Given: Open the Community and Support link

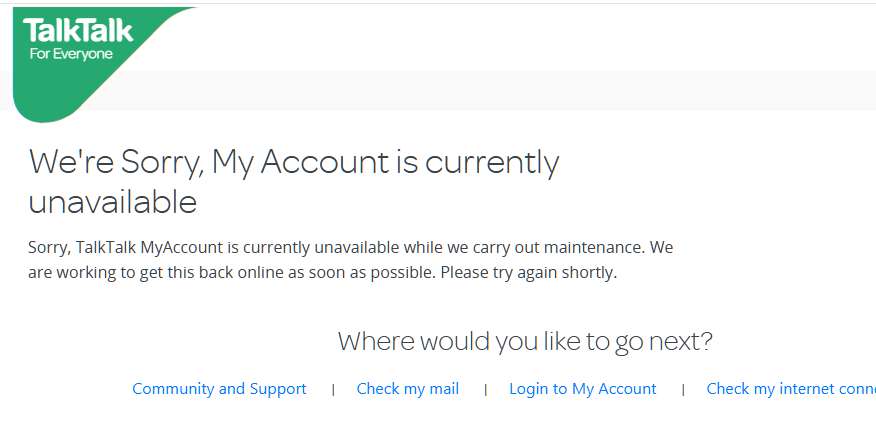Looking at the screenshot, I should [219, 389].
